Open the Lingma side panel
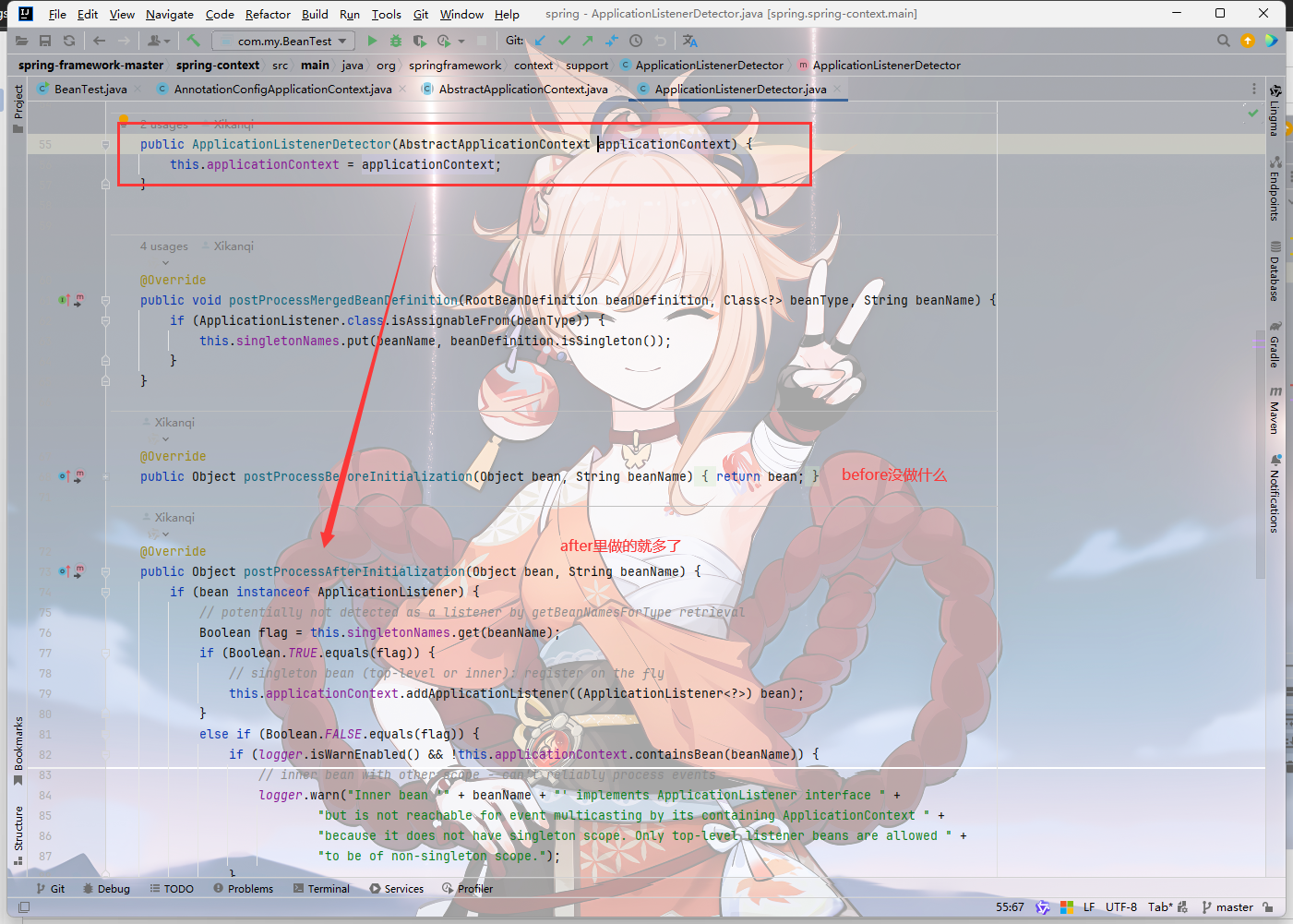1293x924 pixels. click(x=1275, y=110)
